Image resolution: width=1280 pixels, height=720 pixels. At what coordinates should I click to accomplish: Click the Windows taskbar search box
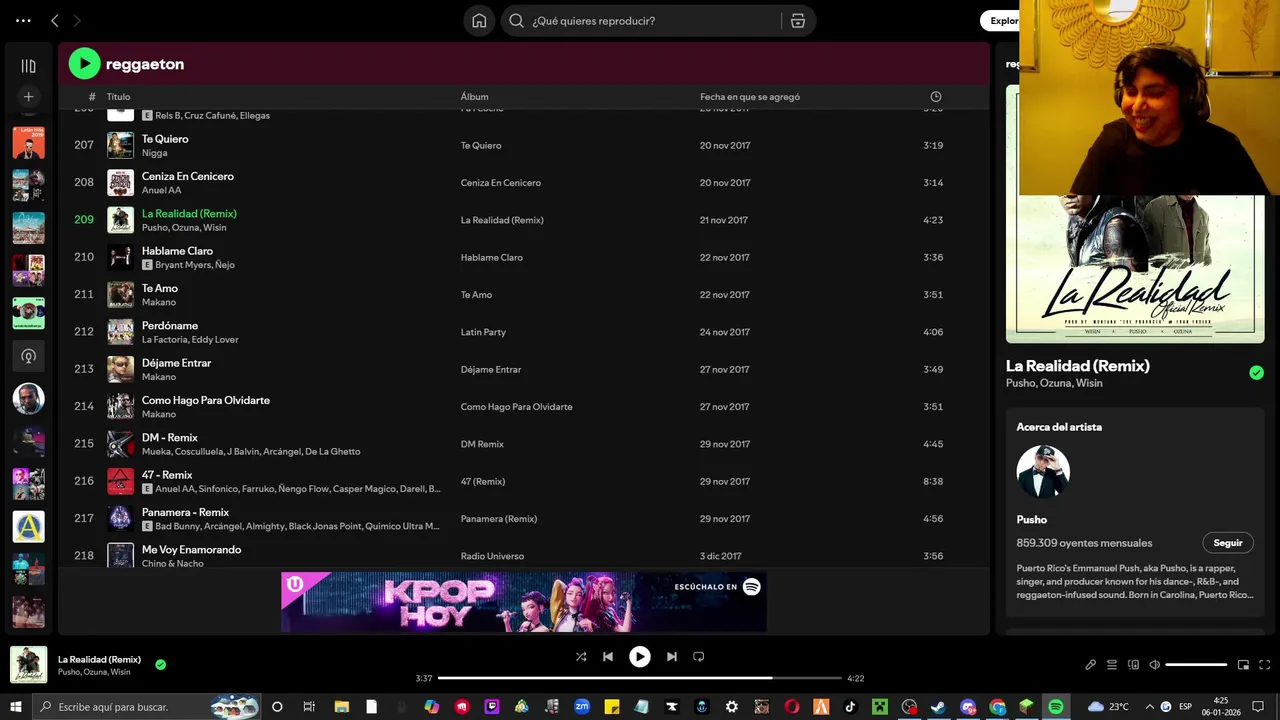point(148,707)
